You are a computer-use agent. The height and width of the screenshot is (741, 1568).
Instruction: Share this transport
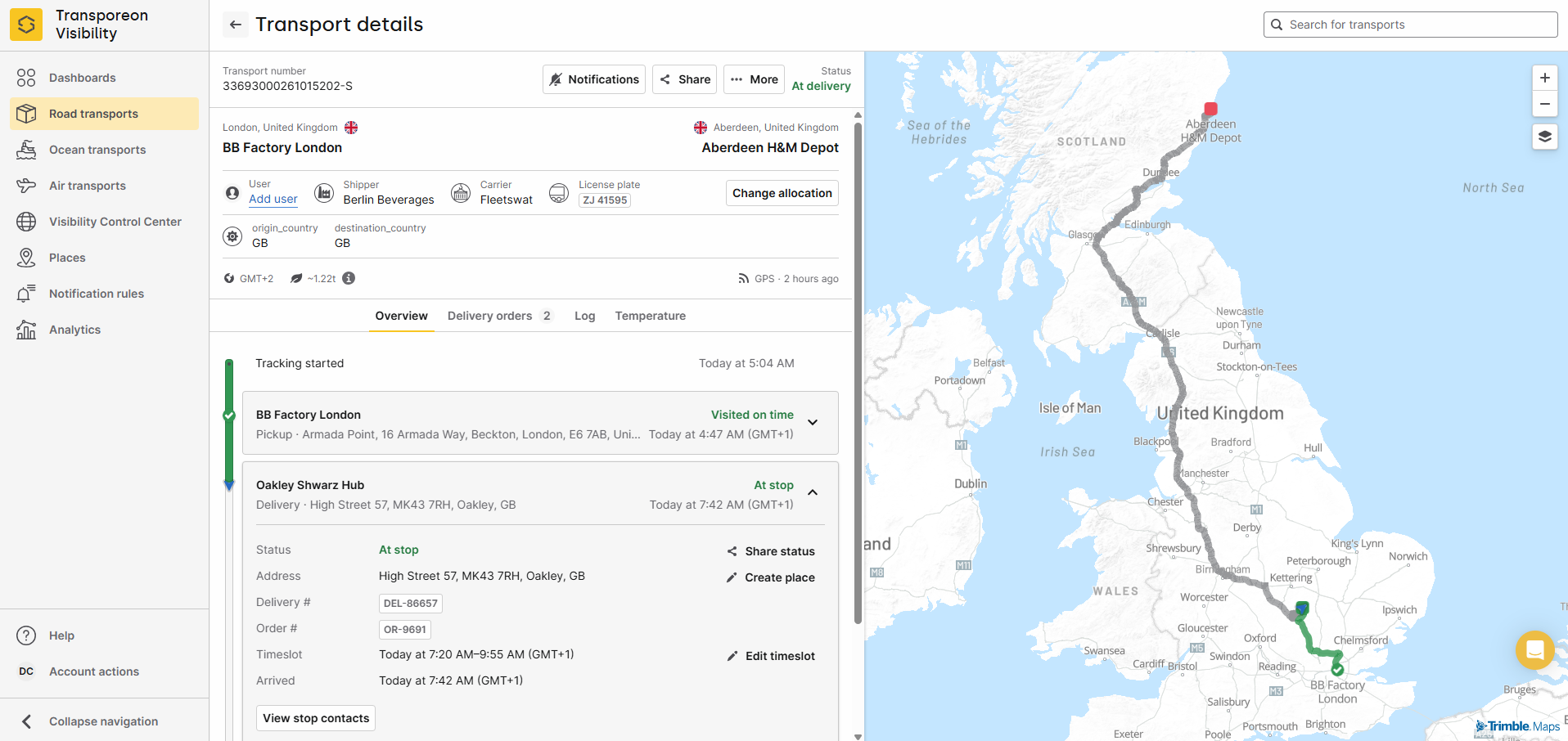click(x=685, y=79)
